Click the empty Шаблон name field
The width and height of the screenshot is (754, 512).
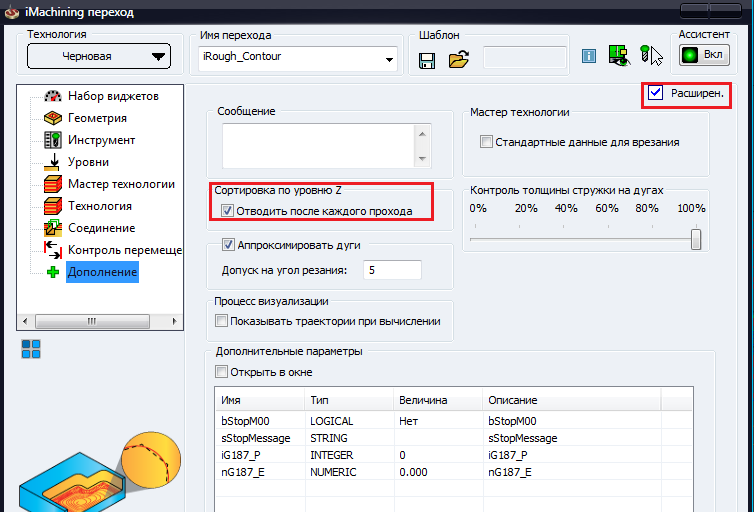click(x=525, y=57)
